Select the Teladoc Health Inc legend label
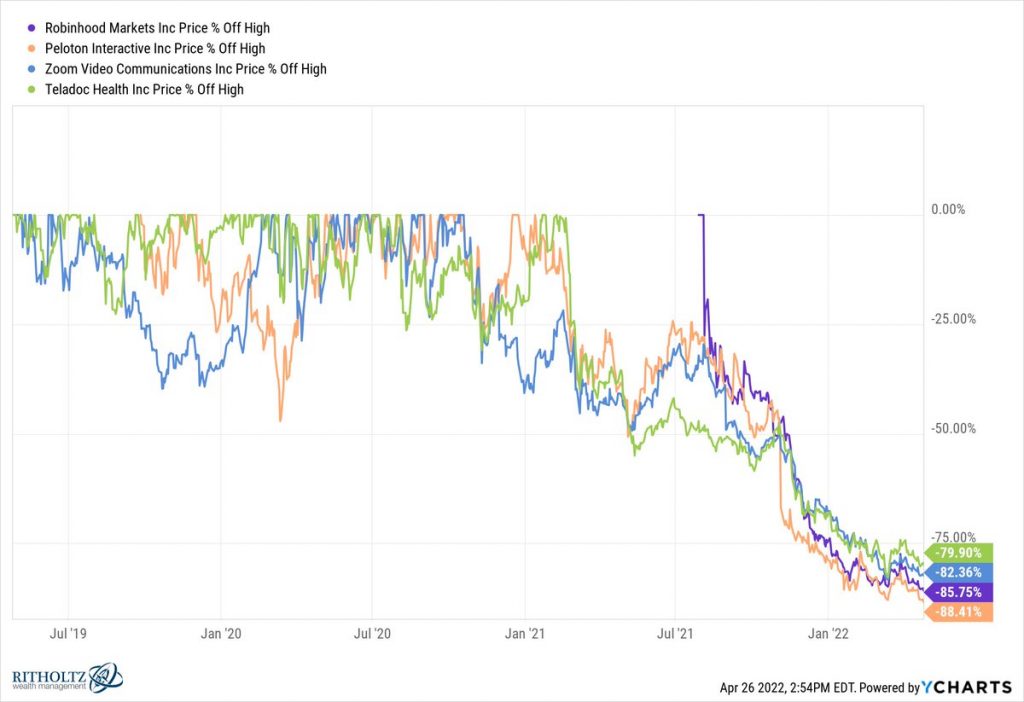Image resolution: width=1024 pixels, height=702 pixels. [144, 89]
